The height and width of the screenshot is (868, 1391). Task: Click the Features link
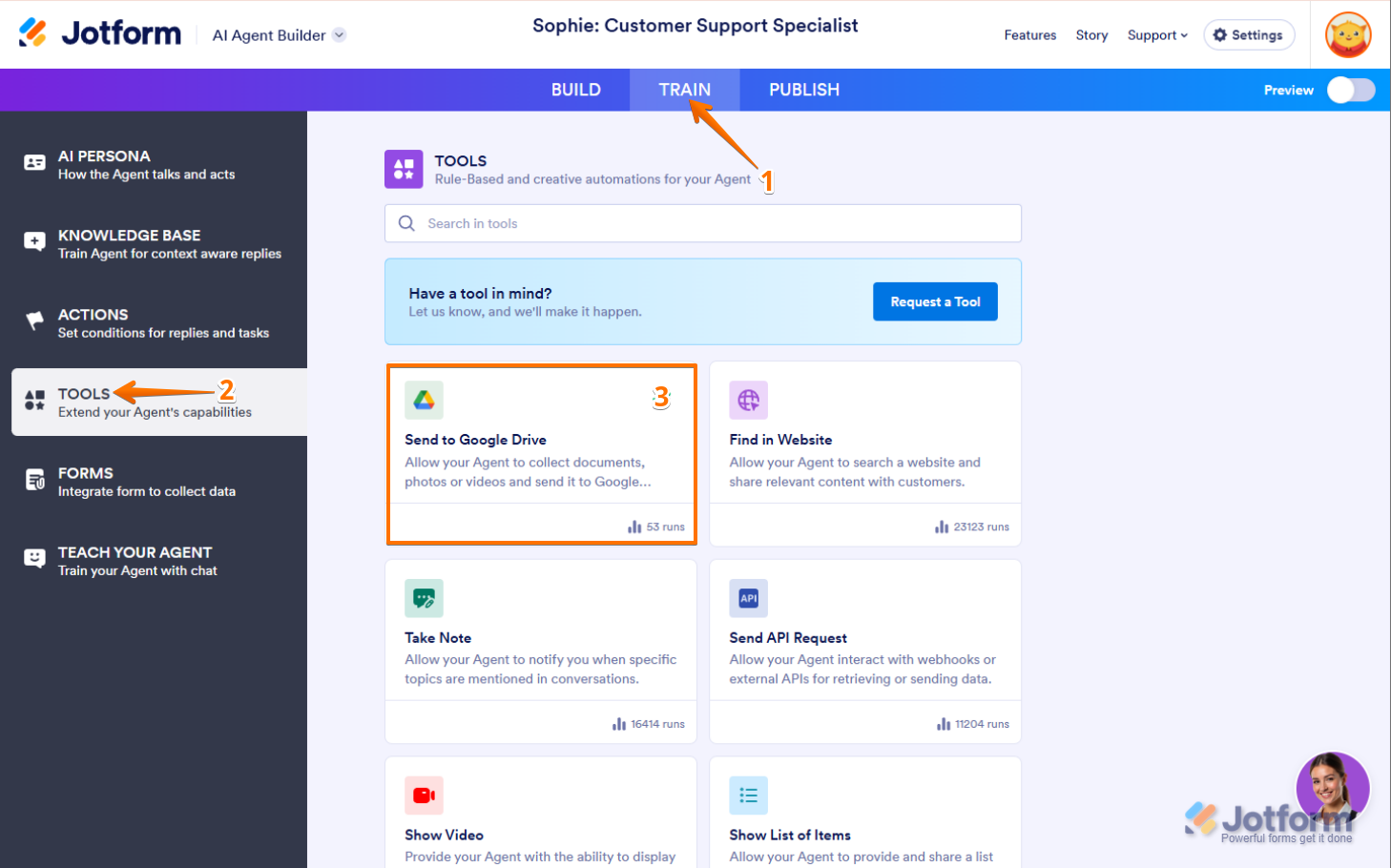pyautogui.click(x=1029, y=35)
